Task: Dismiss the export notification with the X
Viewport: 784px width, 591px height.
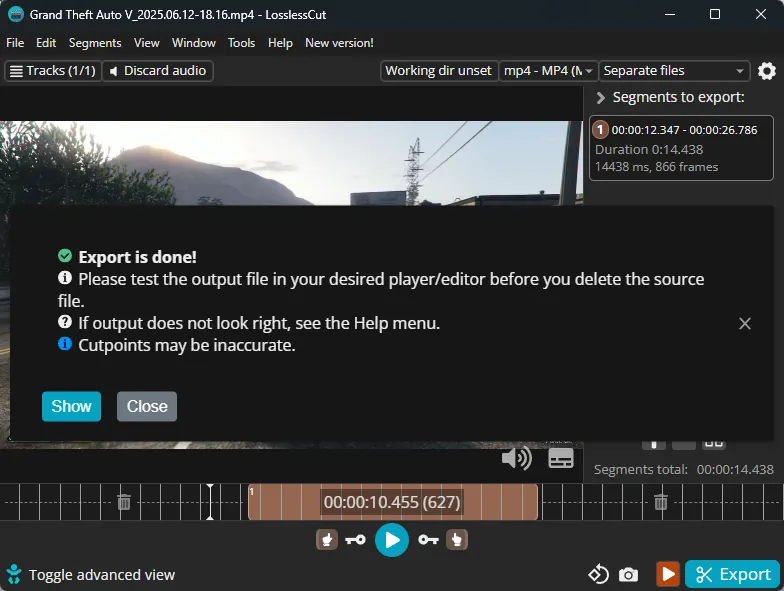Action: (x=745, y=323)
